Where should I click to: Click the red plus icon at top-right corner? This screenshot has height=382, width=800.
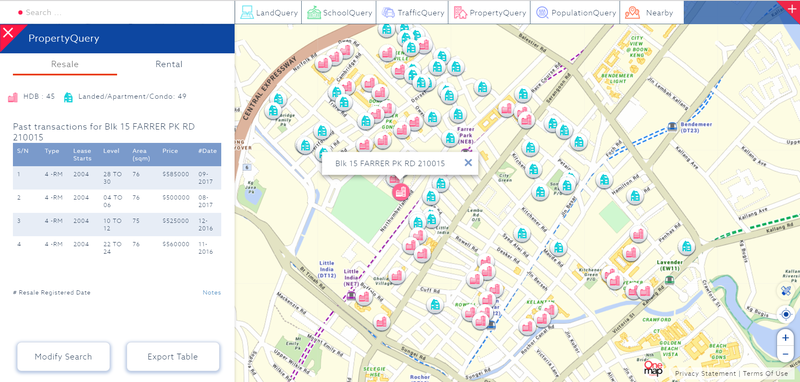(x=791, y=8)
